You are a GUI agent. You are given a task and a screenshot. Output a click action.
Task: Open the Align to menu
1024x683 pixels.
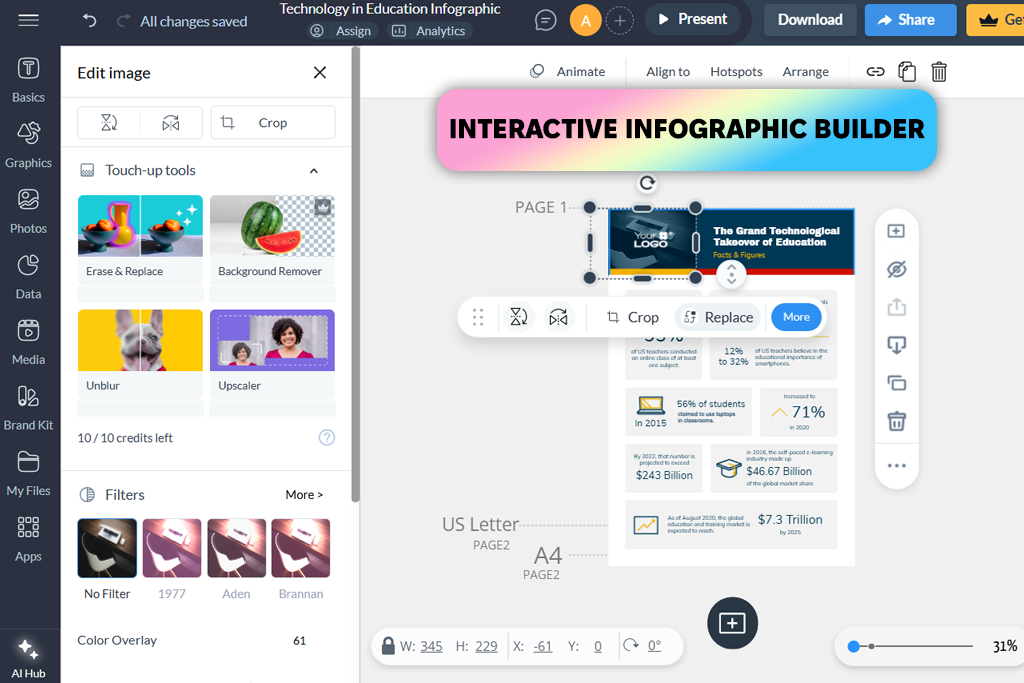pos(667,71)
